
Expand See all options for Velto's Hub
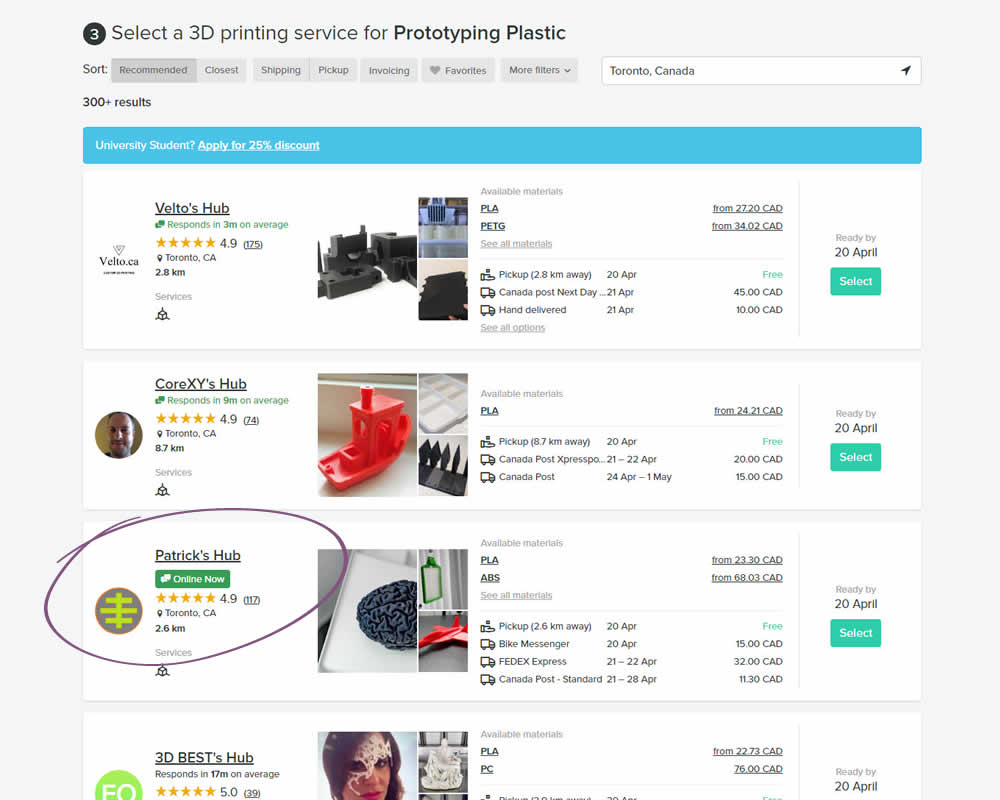tap(512, 328)
